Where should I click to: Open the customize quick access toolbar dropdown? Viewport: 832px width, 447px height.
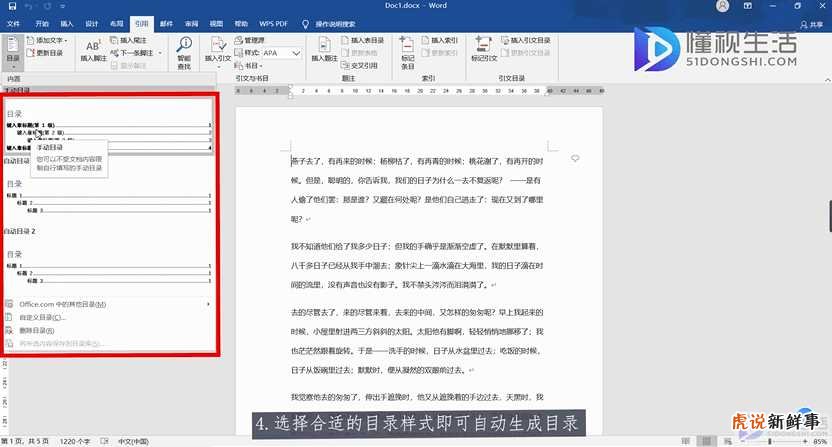click(x=63, y=6)
